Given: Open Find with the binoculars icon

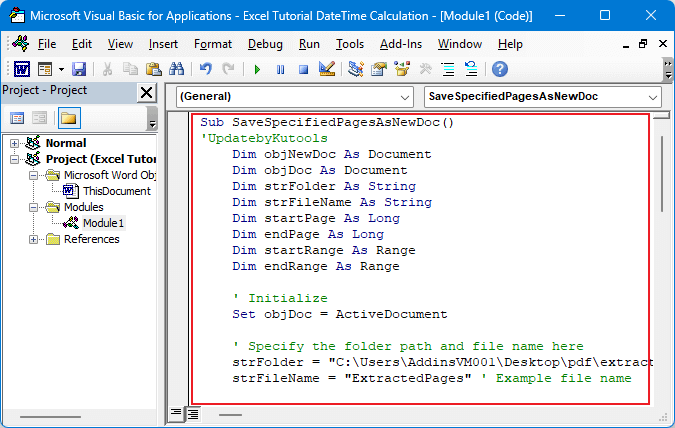Looking at the screenshot, I should point(176,69).
